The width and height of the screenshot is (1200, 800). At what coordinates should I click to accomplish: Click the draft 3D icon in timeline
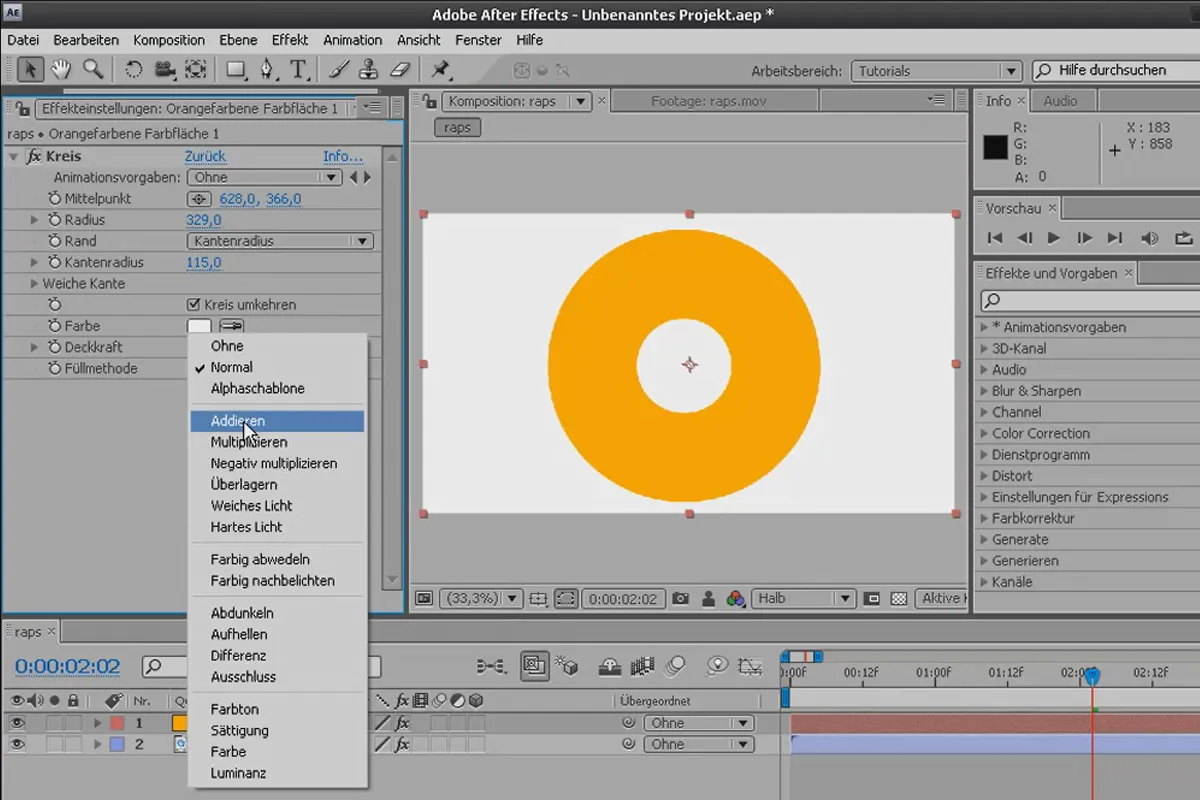568,665
